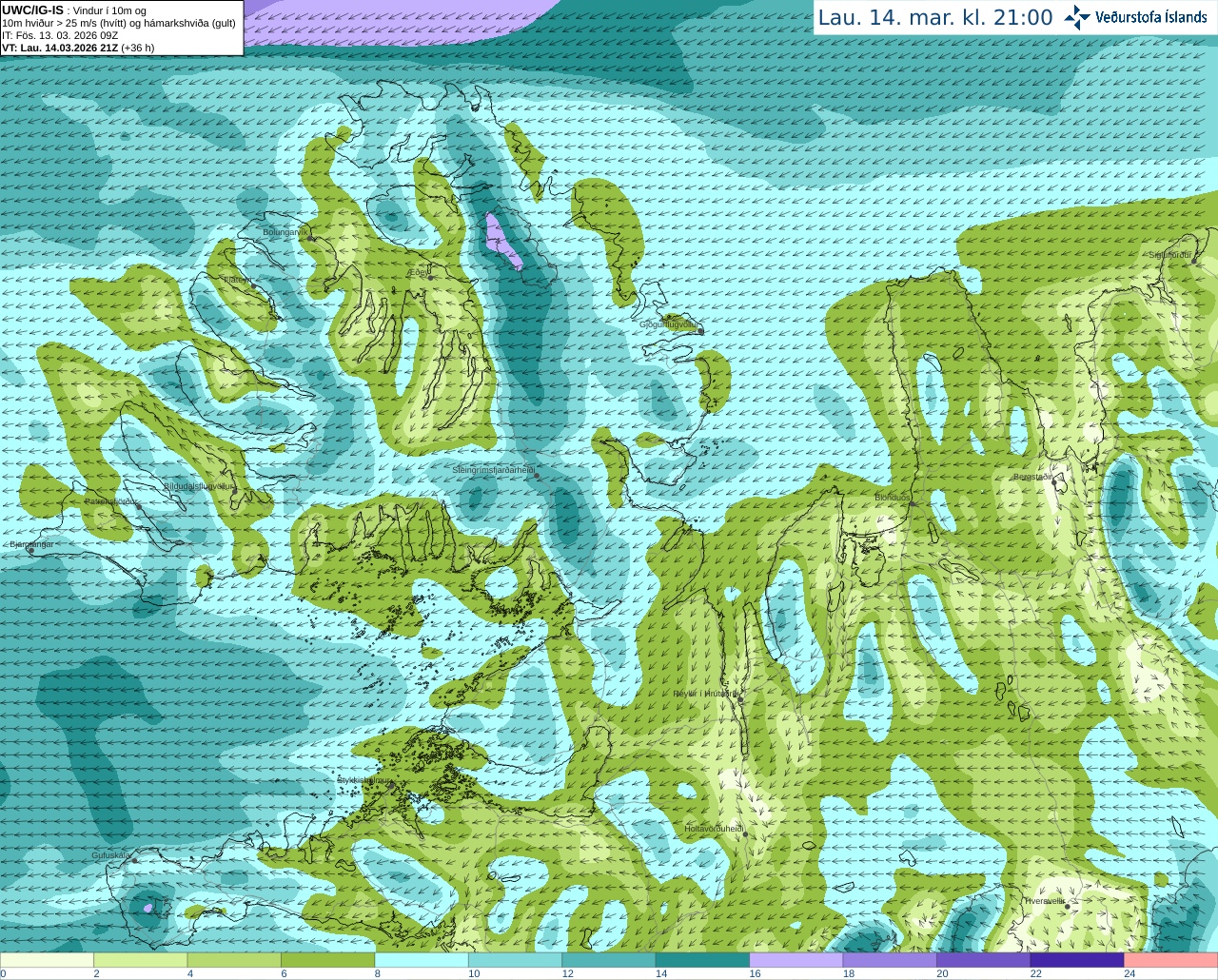1218x980 pixels.
Task: Select the pink legend swatch above 24 m/s
Action: pyautogui.click(x=1171, y=960)
